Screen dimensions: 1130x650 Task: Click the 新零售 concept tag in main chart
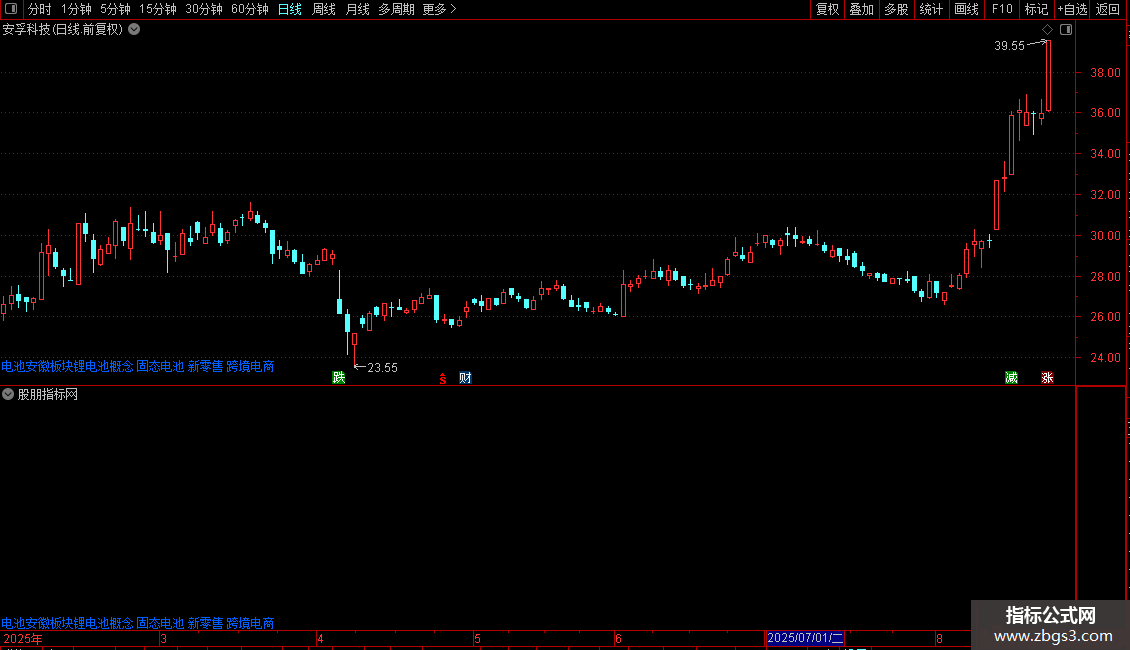pyautogui.click(x=205, y=366)
